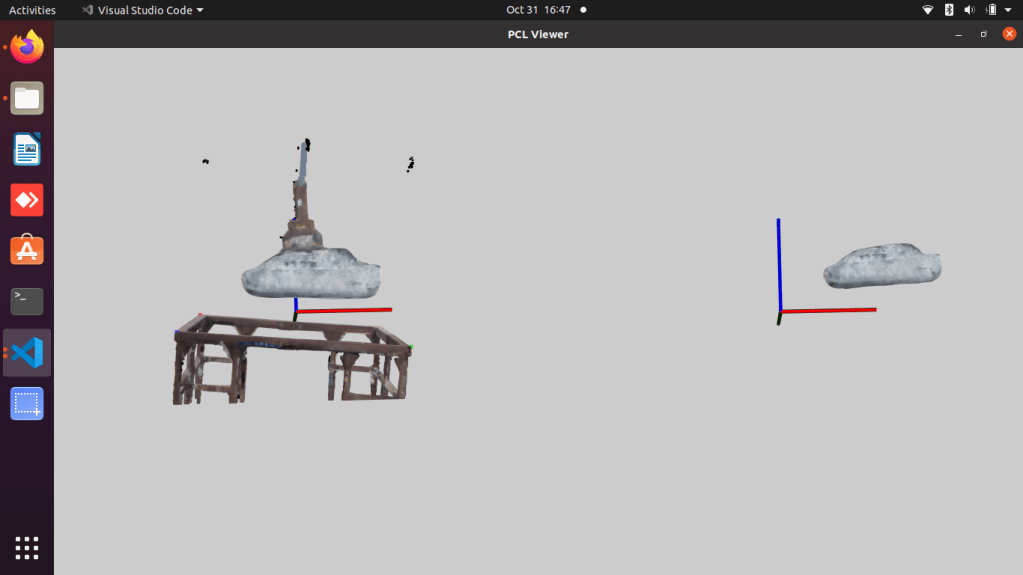Click the volume speaker icon

(969, 10)
